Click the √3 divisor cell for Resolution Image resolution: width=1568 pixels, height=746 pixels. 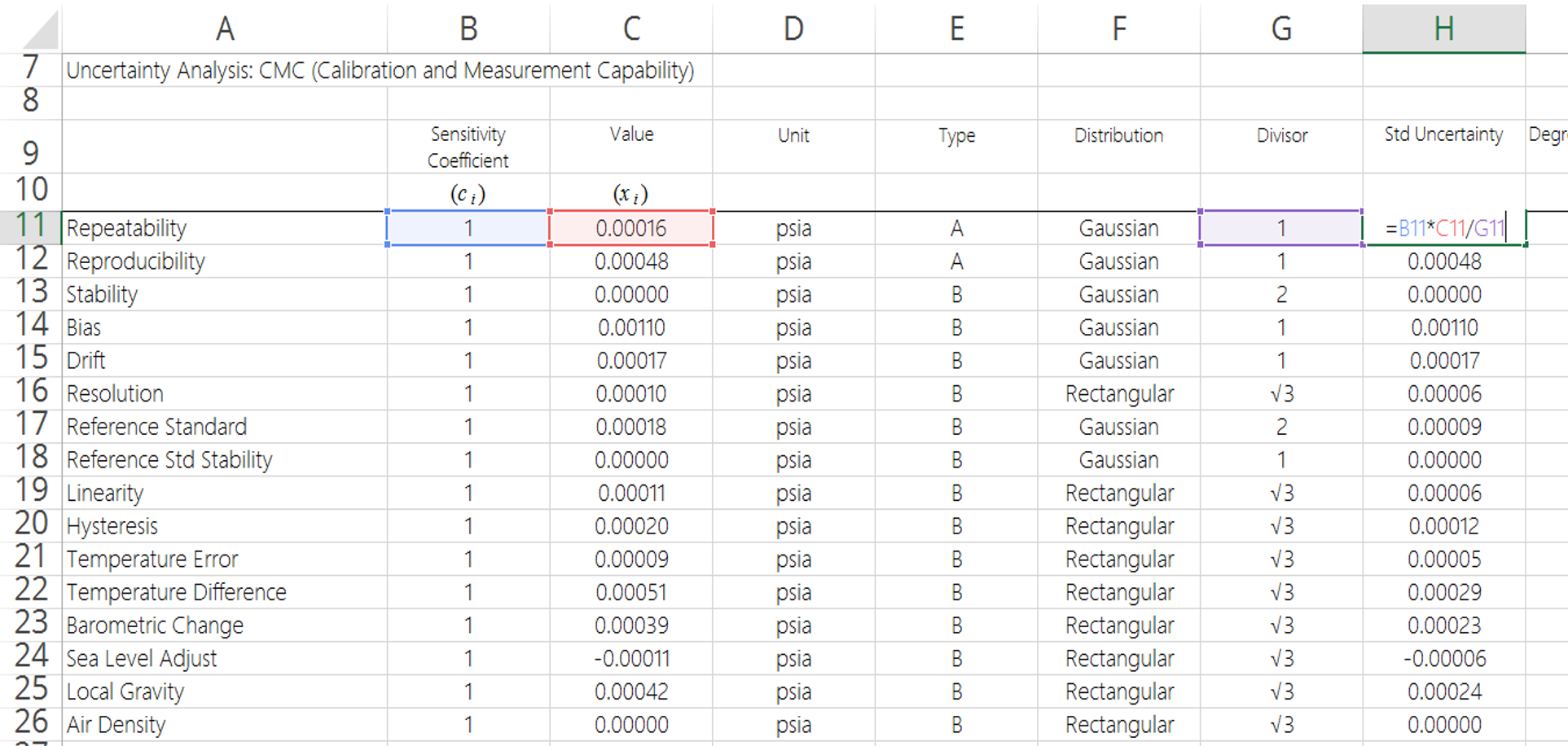click(x=1281, y=393)
